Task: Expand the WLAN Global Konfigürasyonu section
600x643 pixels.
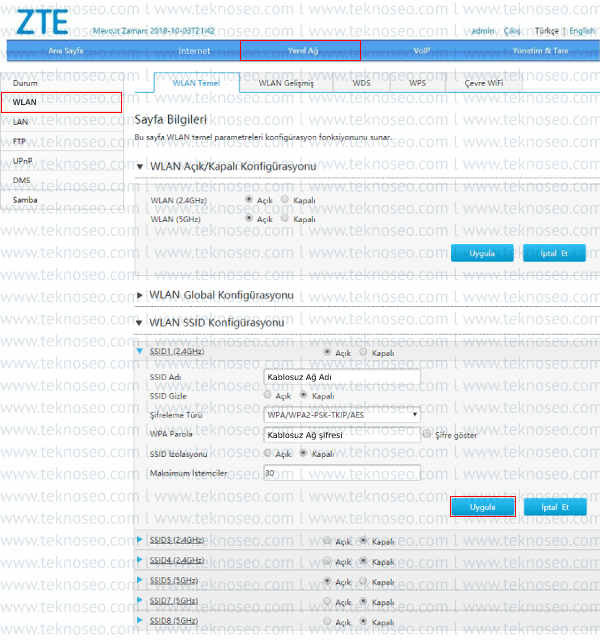Action: [x=139, y=295]
